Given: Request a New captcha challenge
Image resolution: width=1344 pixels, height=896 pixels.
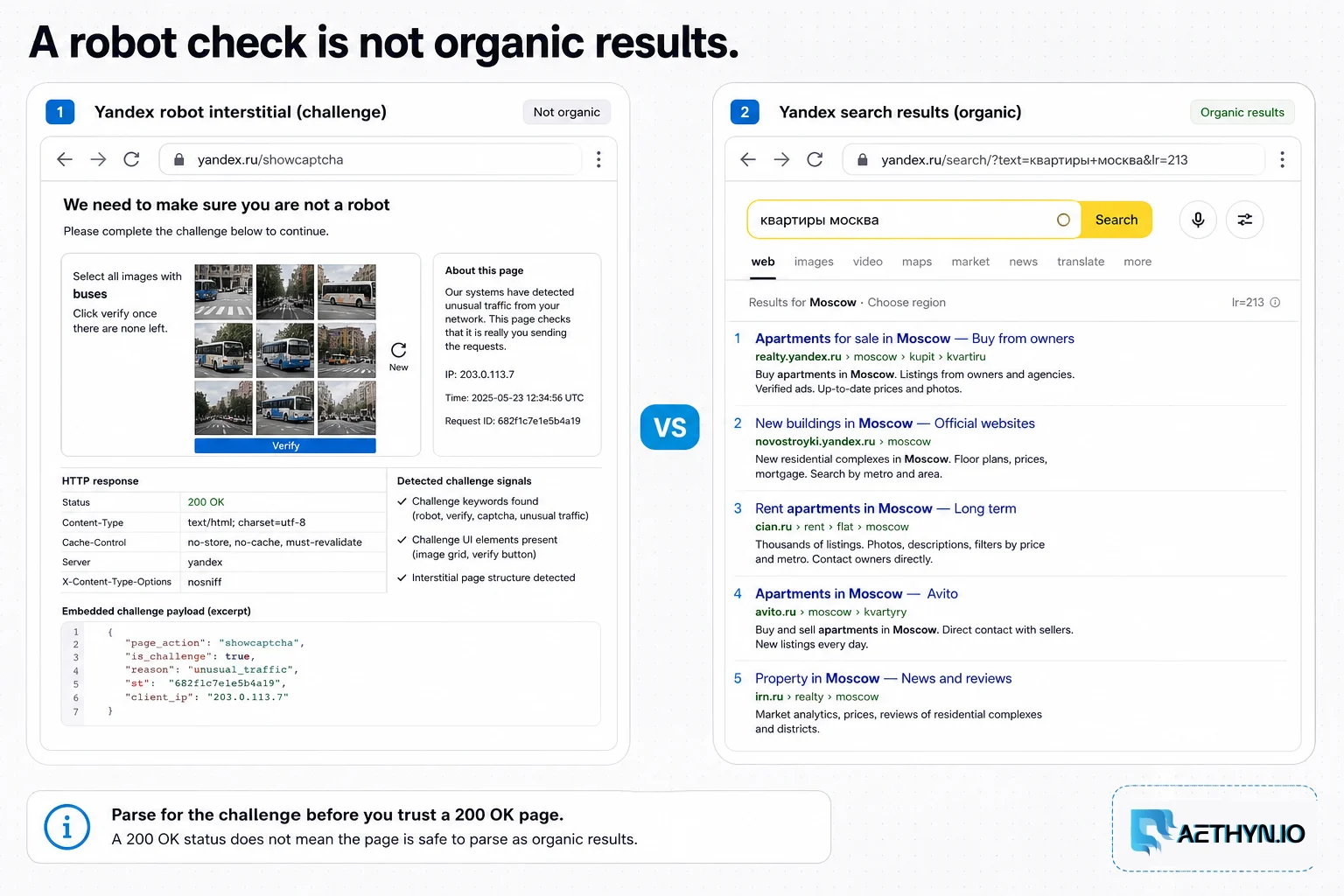Looking at the screenshot, I should tap(398, 356).
